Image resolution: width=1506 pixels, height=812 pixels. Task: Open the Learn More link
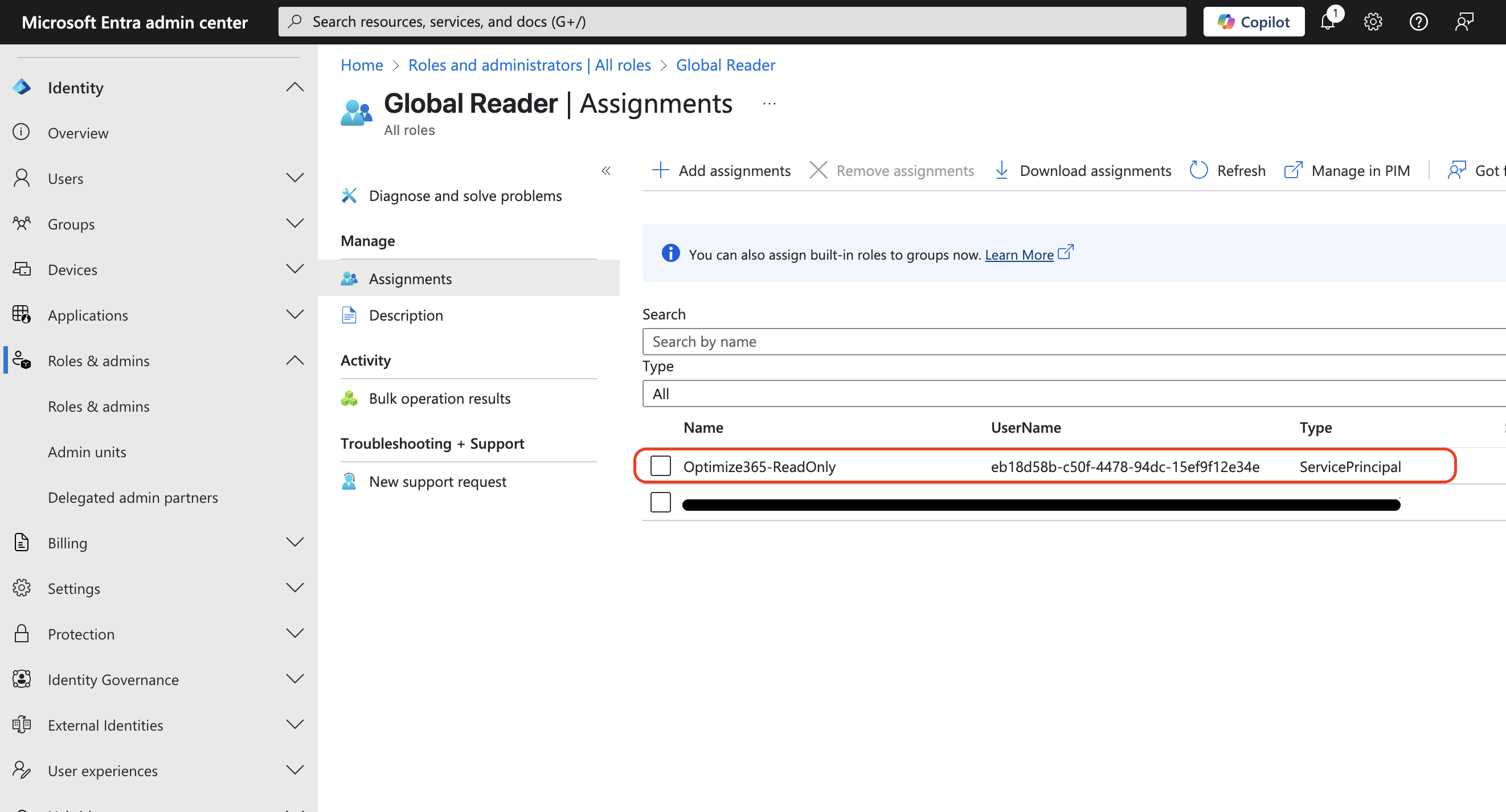click(1019, 255)
